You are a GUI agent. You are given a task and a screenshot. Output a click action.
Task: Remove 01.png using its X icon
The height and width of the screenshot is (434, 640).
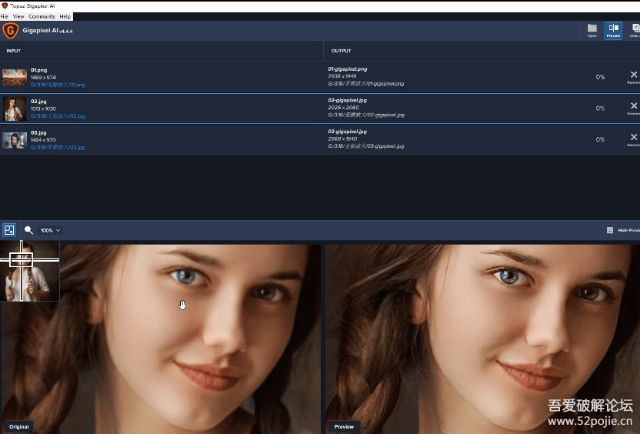(633, 75)
